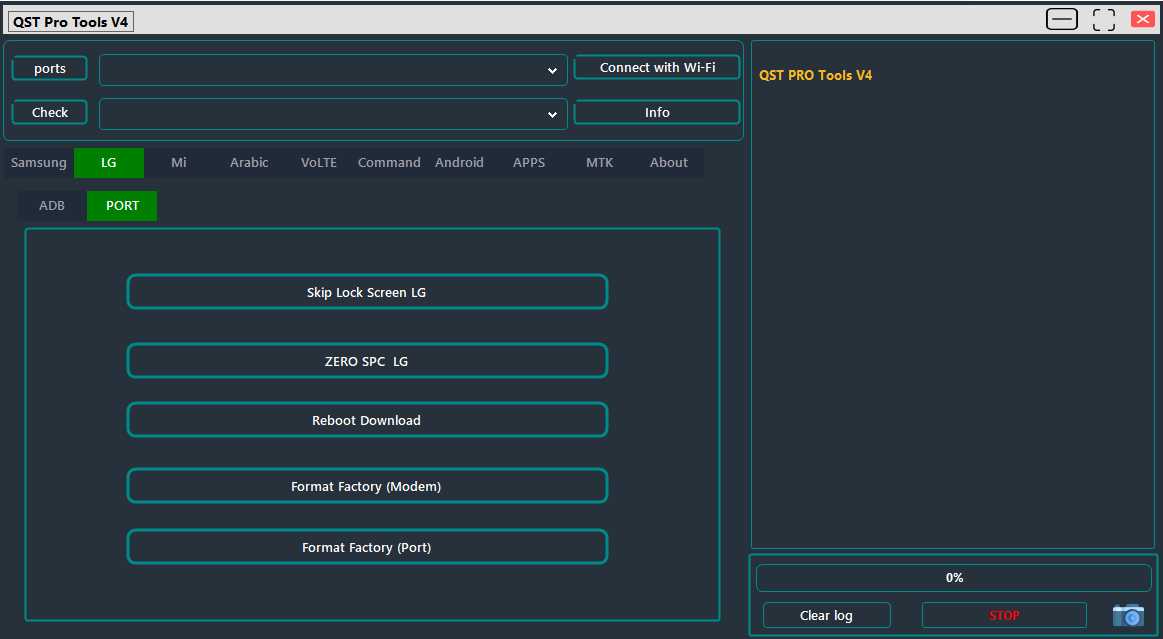Screen dimensions: 1163x639
Task: Select the Mi tab
Action: pyautogui.click(x=178, y=162)
